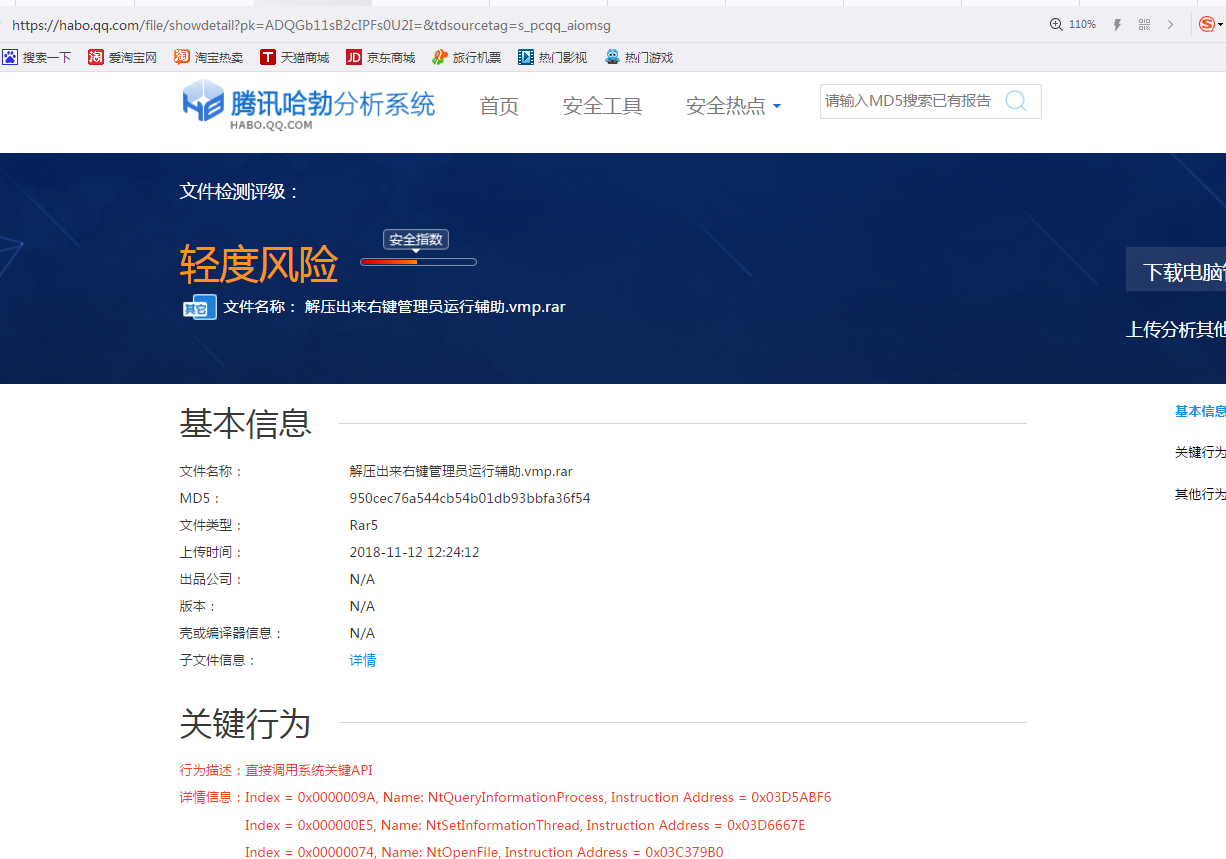Screen dimensions: 1226x859
Task: Open the 搜索一下 Baidu bookmark
Action: tap(37, 58)
